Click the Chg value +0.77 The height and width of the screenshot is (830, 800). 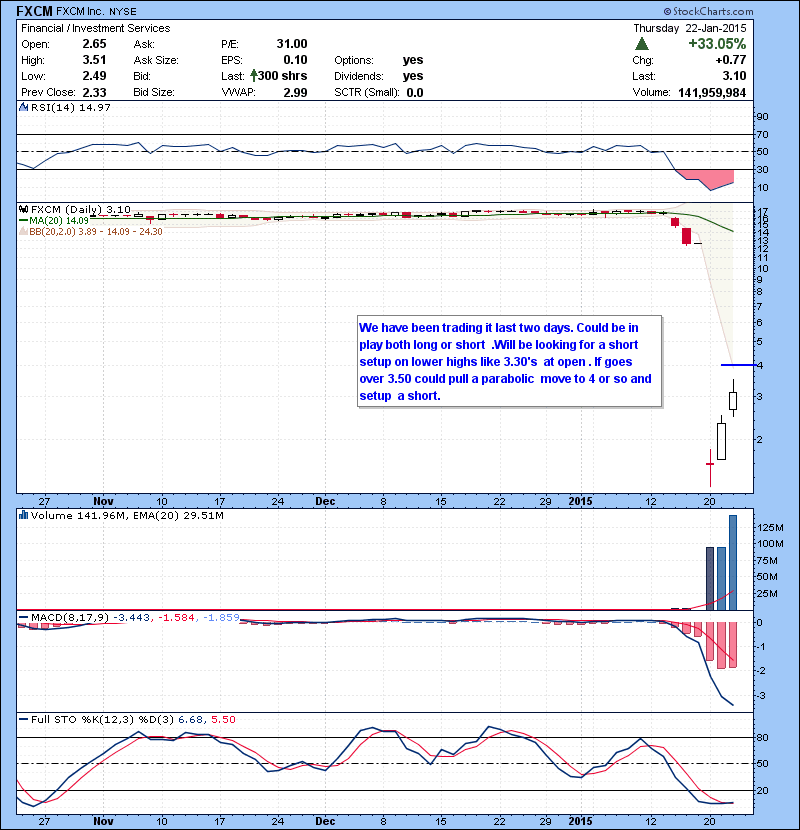point(731,60)
